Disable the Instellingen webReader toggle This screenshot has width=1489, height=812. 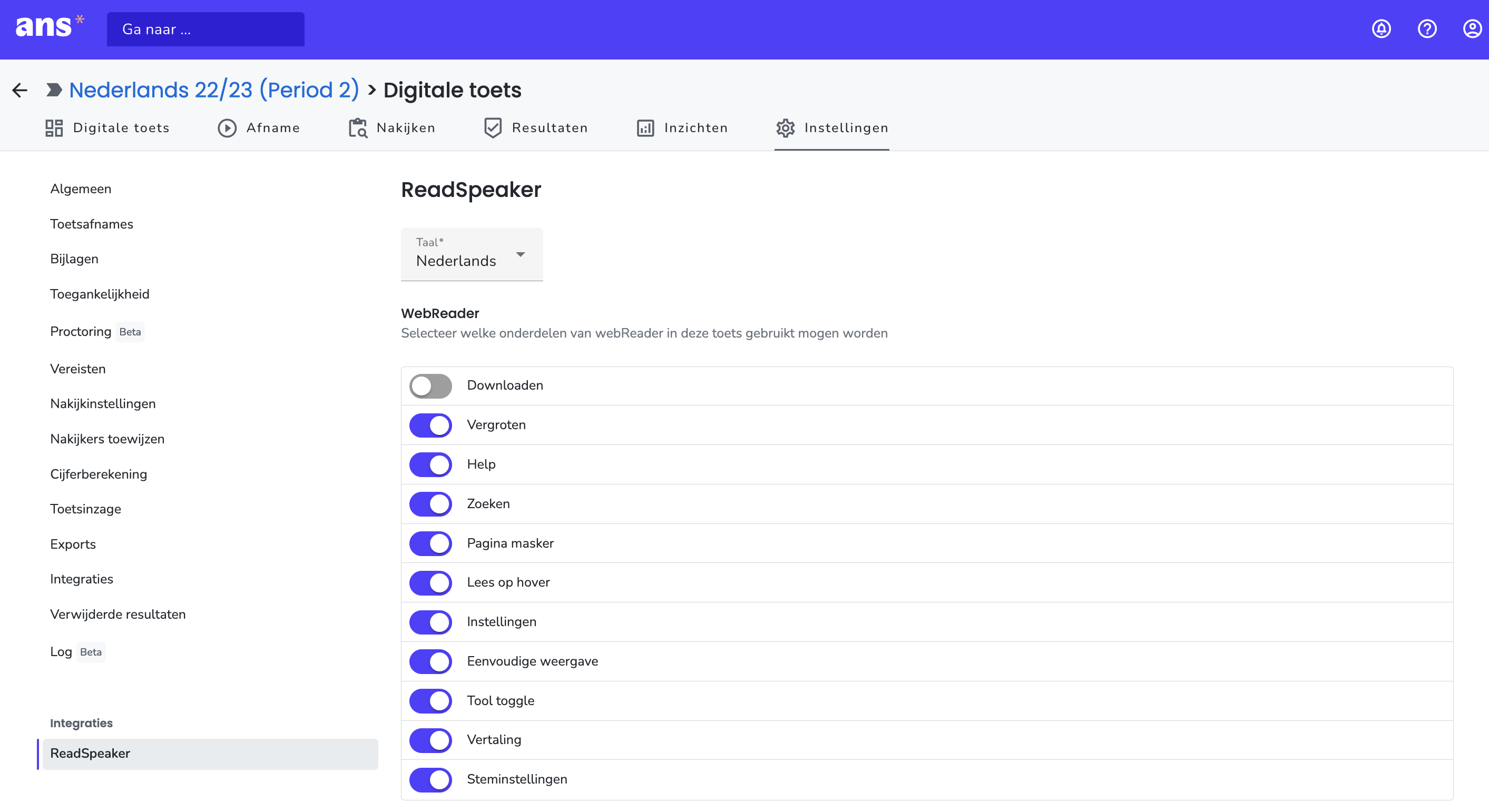point(430,622)
